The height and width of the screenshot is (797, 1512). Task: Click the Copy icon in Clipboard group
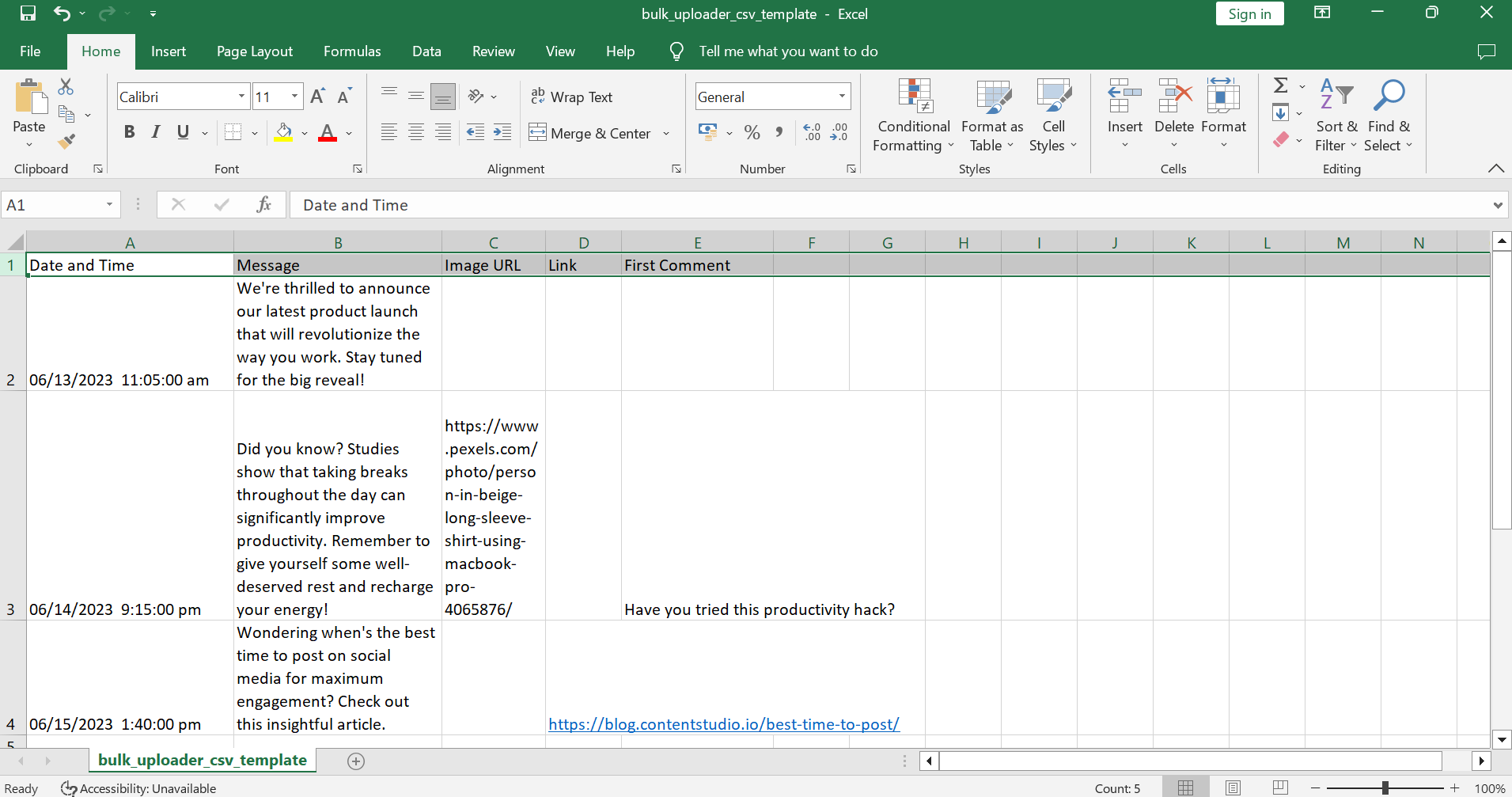click(67, 115)
